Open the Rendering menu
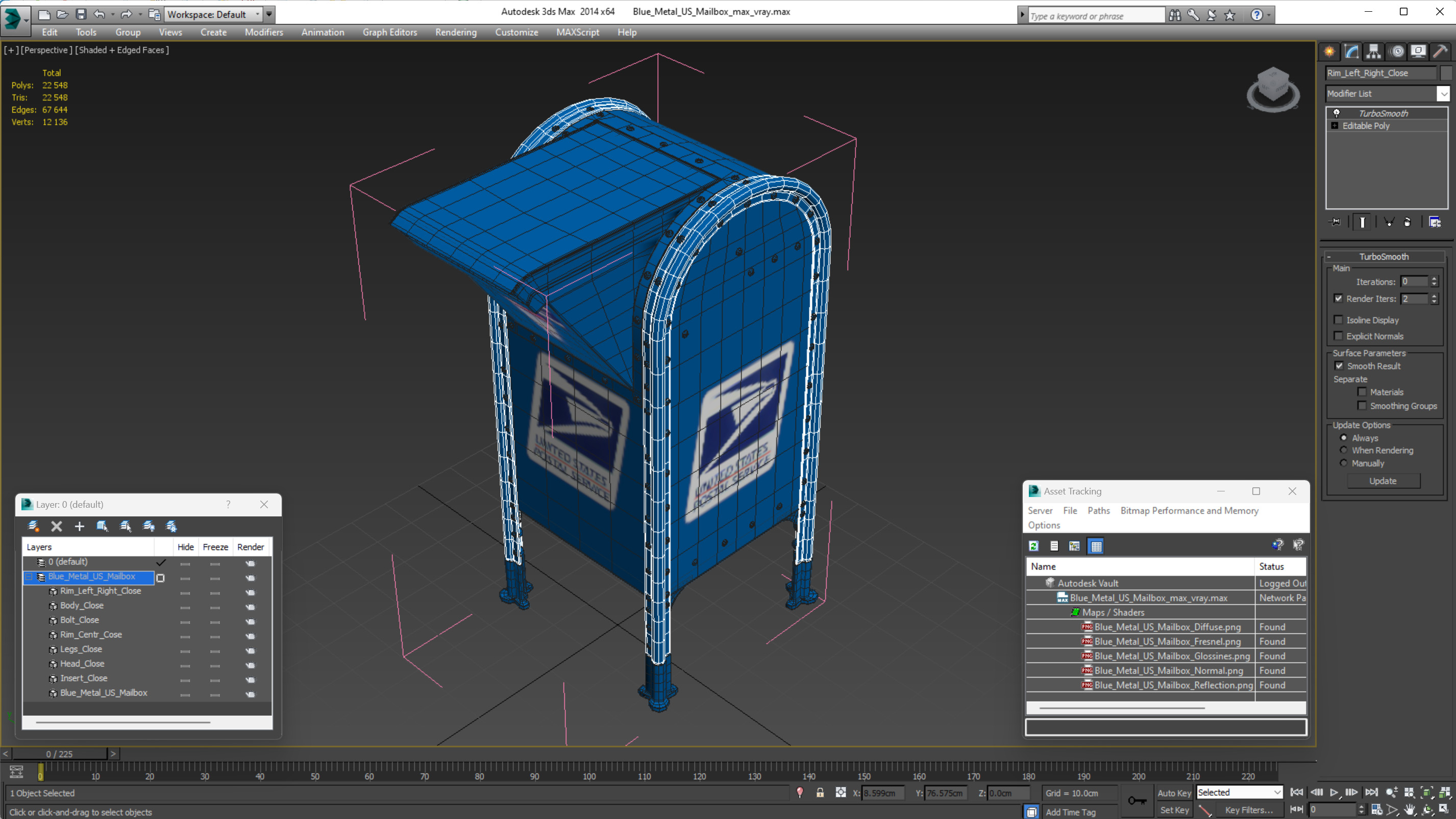 pyautogui.click(x=456, y=32)
